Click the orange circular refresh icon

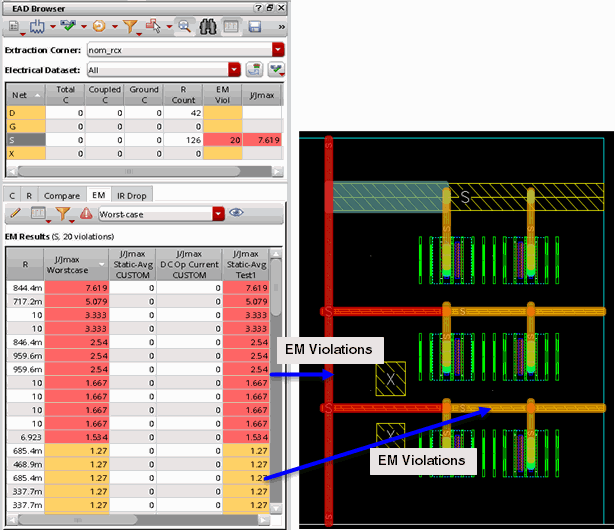99,25
